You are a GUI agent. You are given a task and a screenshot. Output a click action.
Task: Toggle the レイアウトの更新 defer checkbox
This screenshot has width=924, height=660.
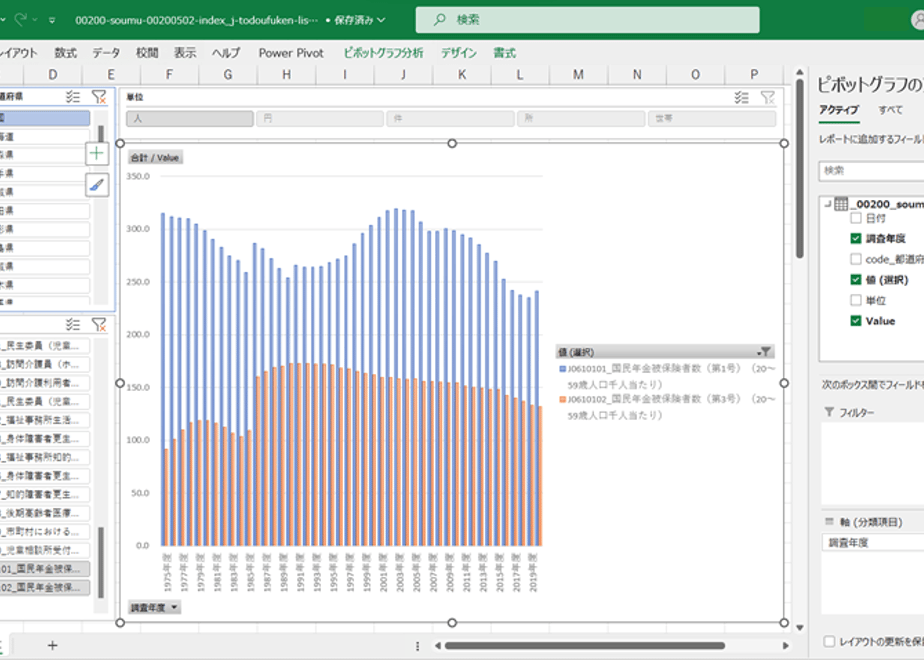click(830, 641)
